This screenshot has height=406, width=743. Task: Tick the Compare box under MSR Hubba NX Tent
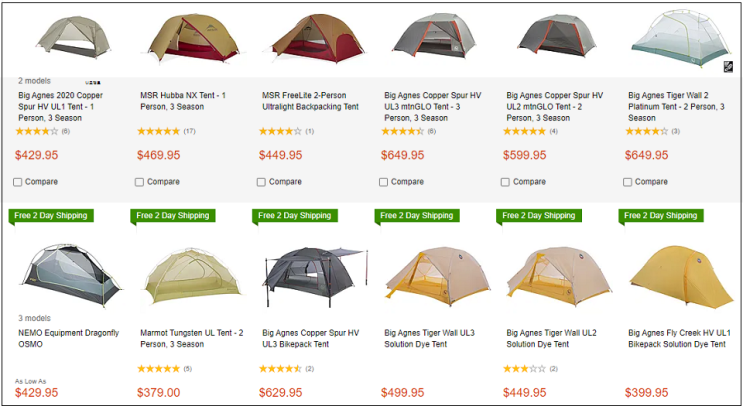point(141,182)
